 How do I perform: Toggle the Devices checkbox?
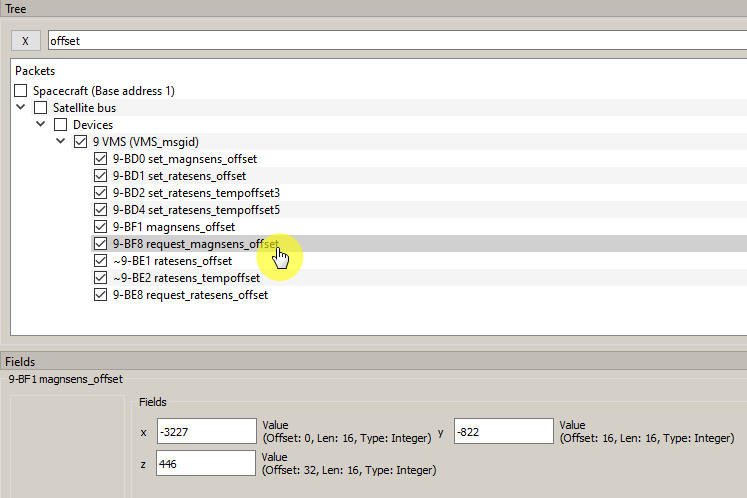point(60,125)
